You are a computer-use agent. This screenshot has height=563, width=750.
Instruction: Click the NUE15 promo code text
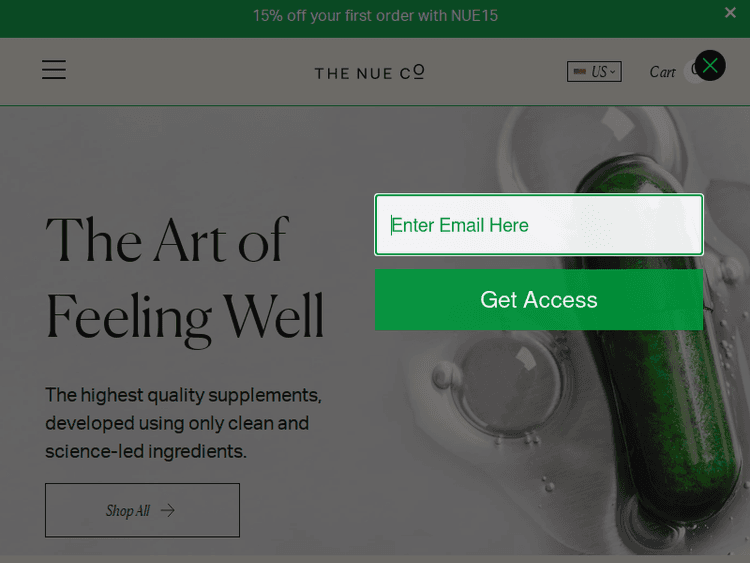[474, 16]
